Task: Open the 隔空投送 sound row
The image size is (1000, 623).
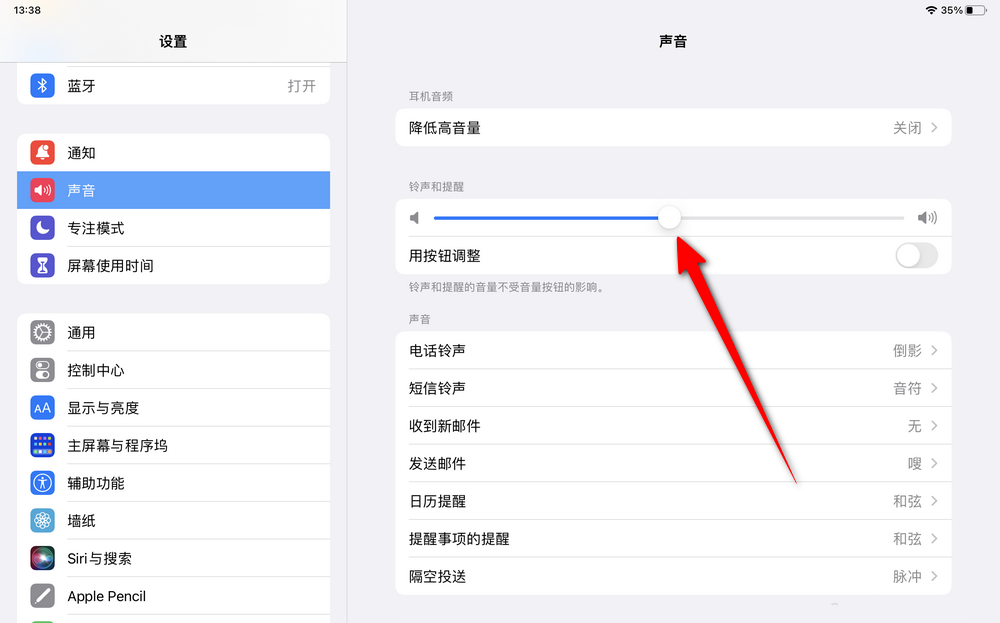Action: (673, 576)
